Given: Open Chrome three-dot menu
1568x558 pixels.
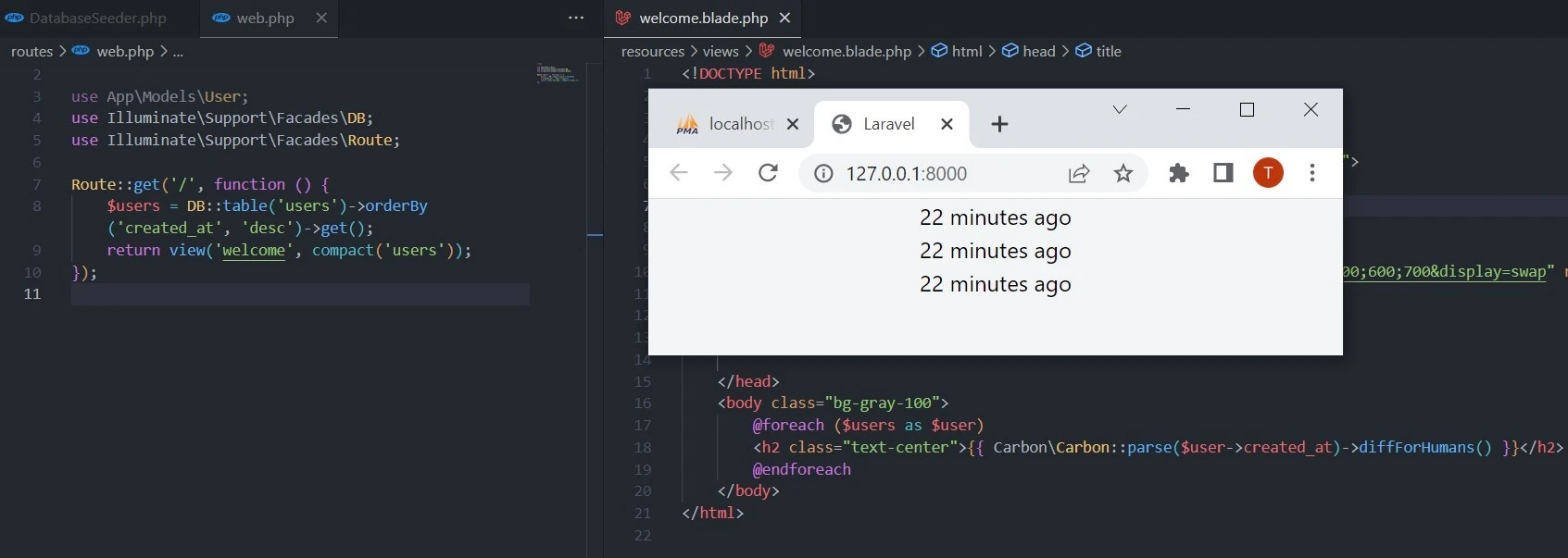Looking at the screenshot, I should (x=1311, y=173).
